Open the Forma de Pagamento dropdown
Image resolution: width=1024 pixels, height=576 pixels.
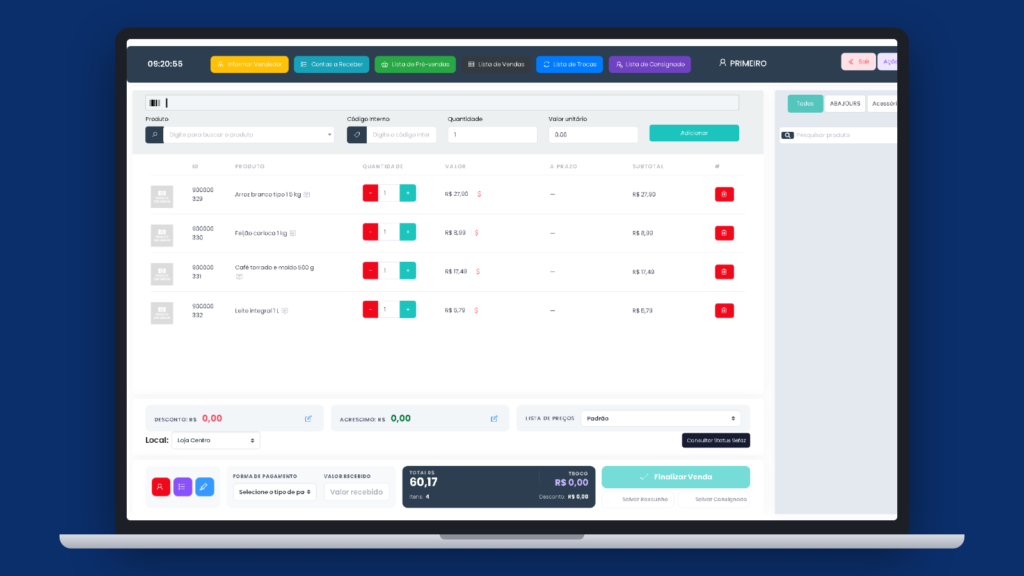(x=274, y=492)
